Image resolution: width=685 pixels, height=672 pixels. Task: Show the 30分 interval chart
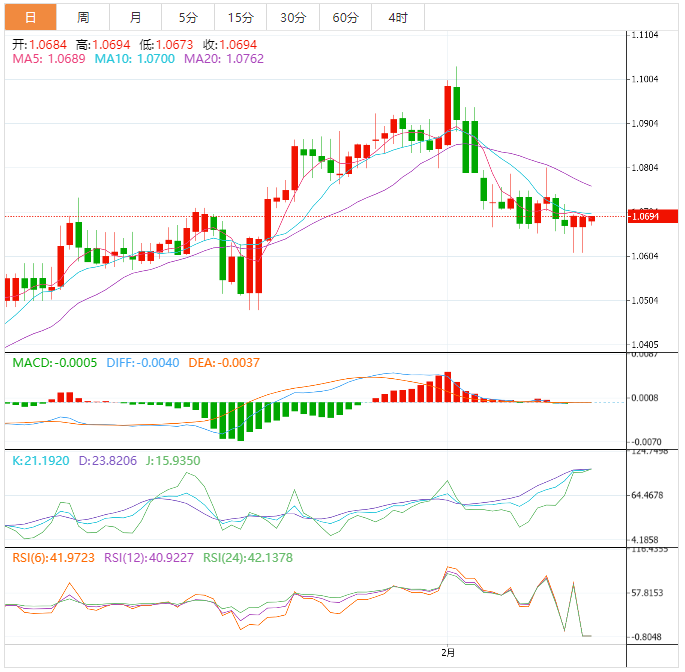(x=293, y=17)
